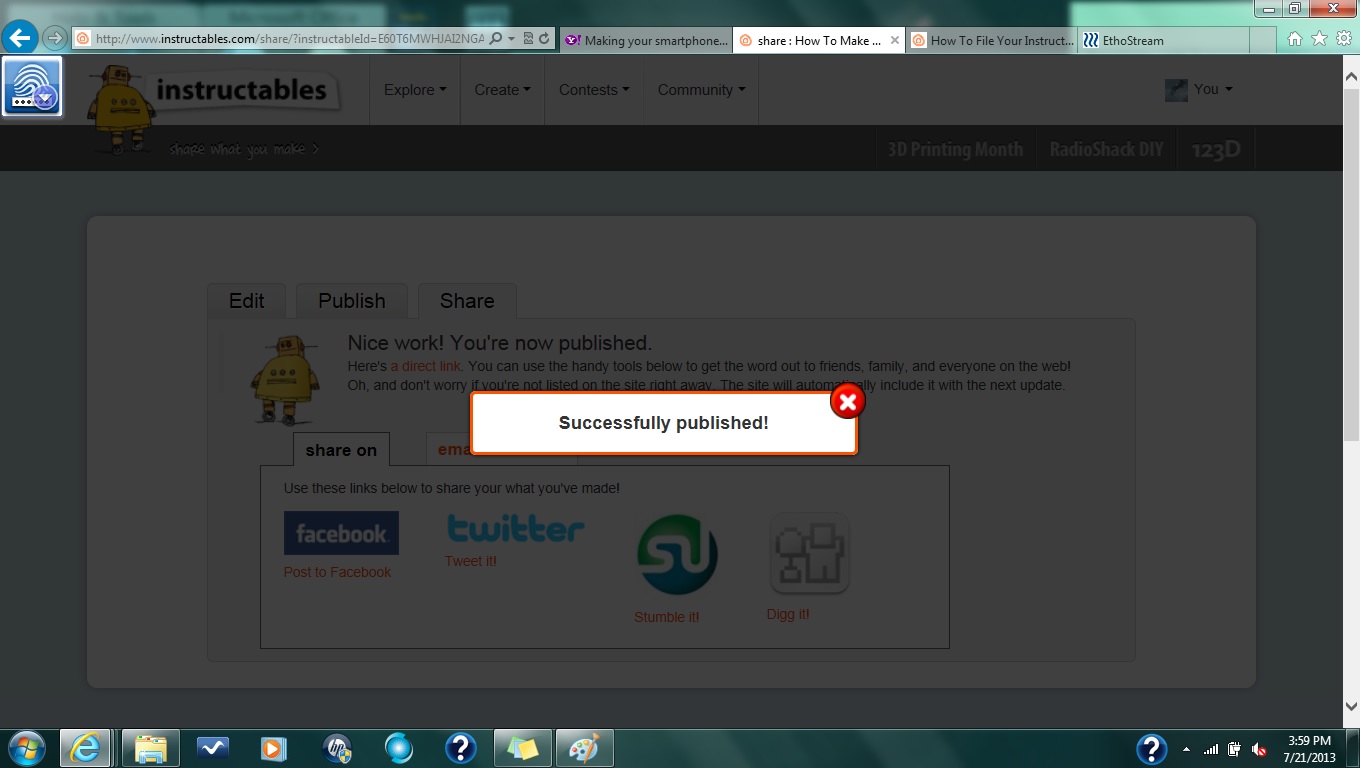
Task: Open Favorites star icon
Action: [1319, 39]
